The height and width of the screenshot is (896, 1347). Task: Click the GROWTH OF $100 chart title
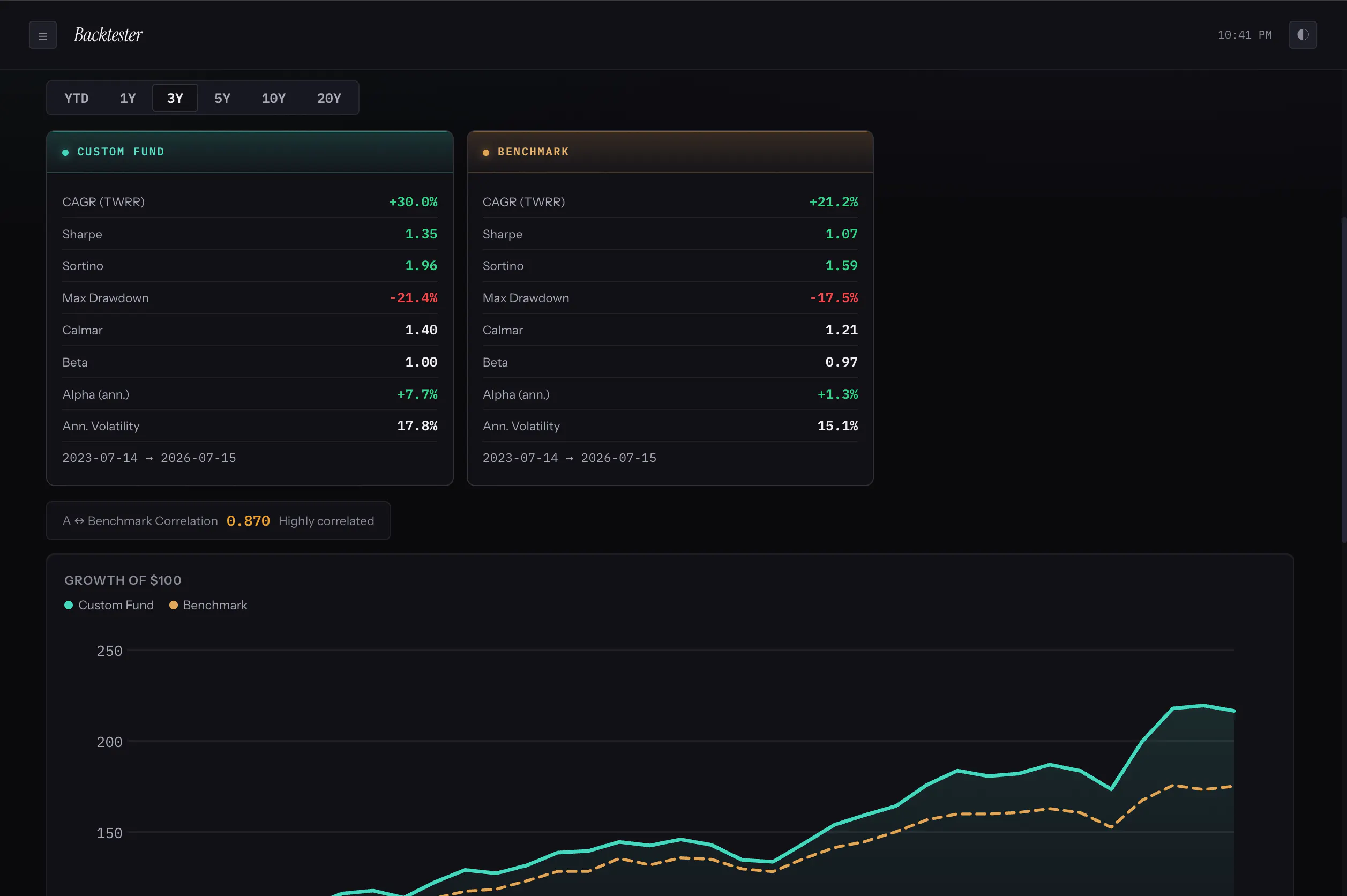point(123,580)
